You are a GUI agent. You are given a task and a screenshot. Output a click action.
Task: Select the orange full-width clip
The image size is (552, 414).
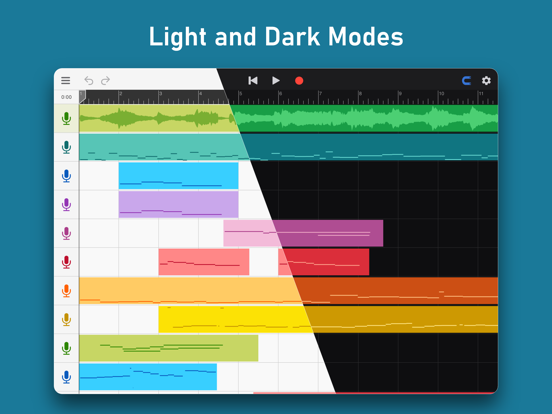coord(289,291)
